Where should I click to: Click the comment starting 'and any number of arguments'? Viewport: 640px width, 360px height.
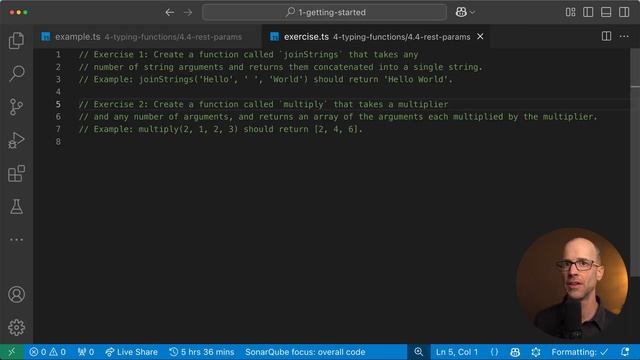338,117
